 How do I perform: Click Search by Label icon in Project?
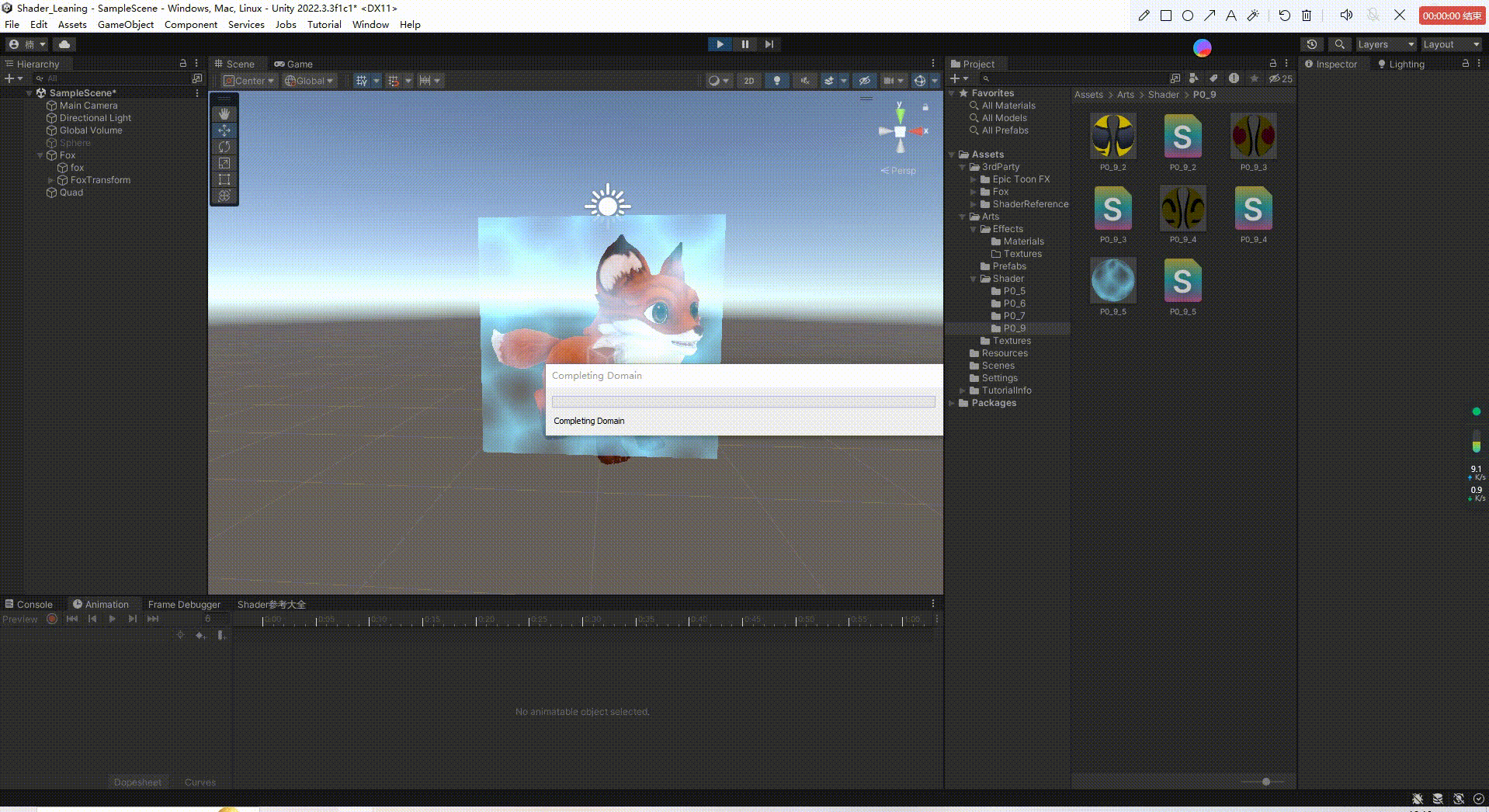(x=1213, y=78)
